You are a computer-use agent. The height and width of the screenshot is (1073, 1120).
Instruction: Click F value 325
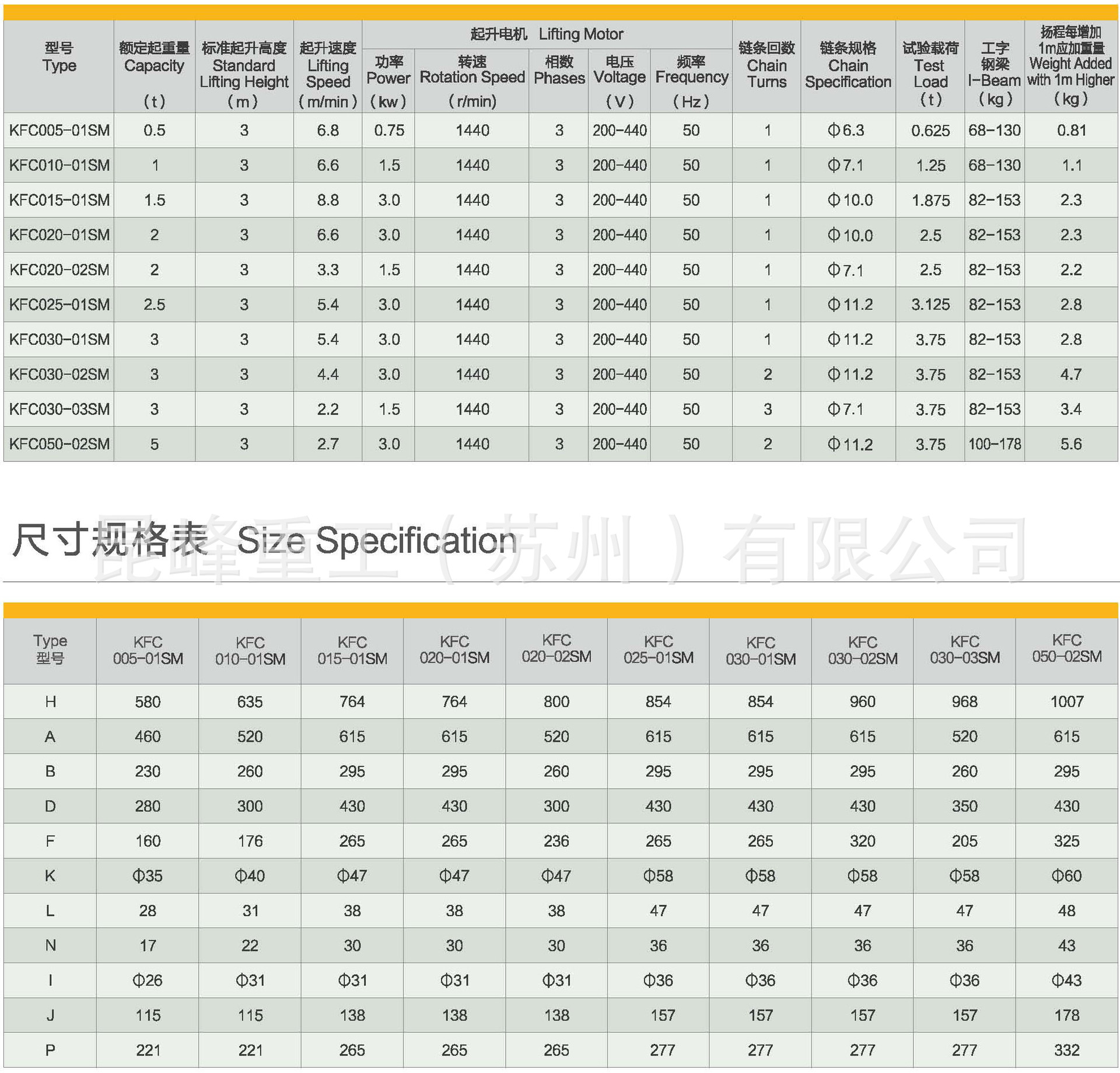[1067, 841]
